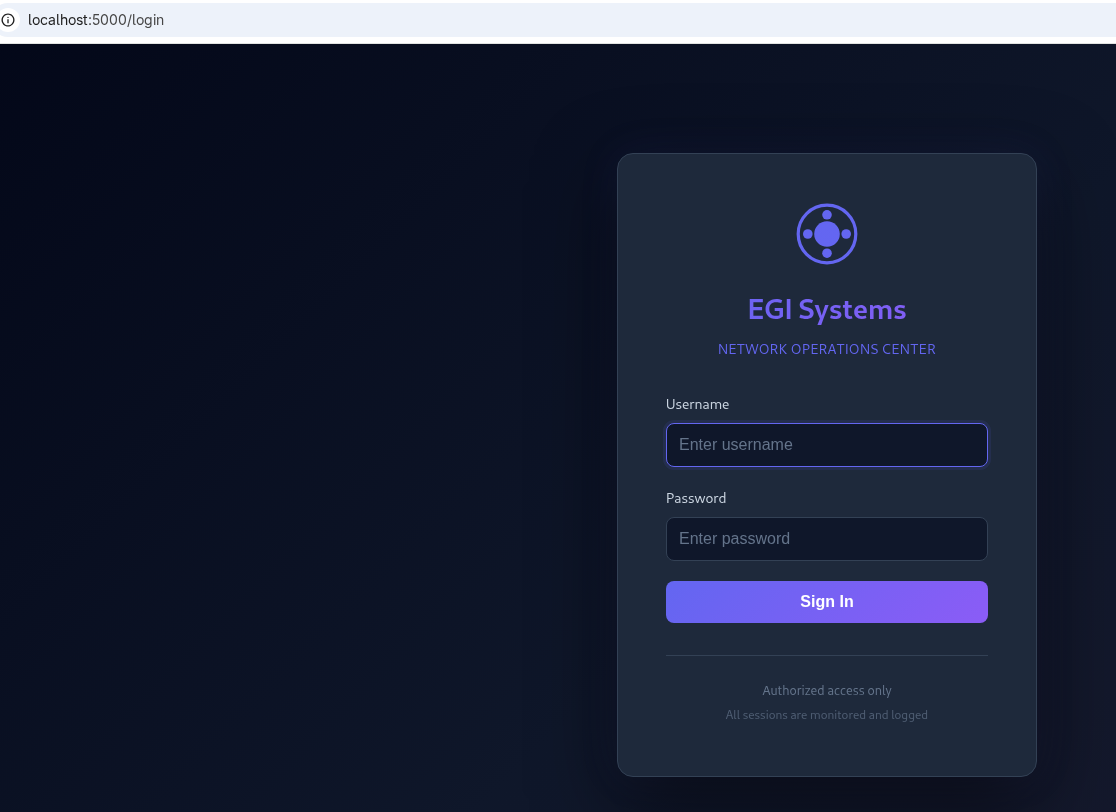The height and width of the screenshot is (812, 1116).
Task: Click the large center dot of the logo
Action: (x=826, y=234)
